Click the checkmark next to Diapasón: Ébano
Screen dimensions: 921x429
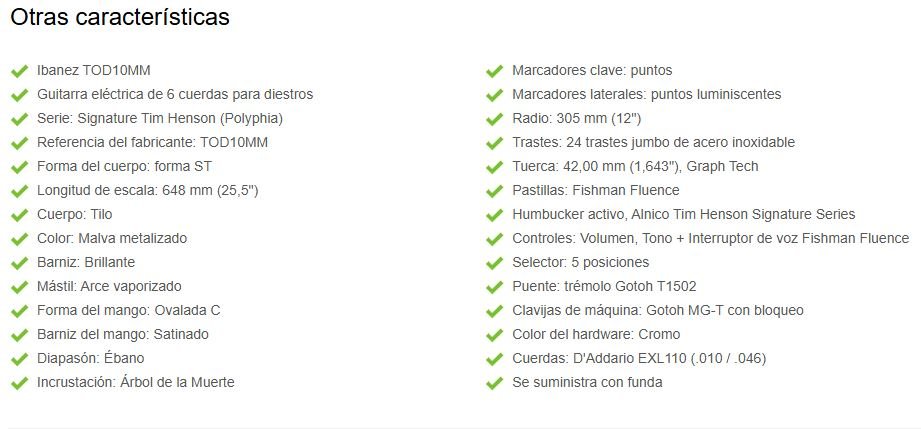(19, 359)
